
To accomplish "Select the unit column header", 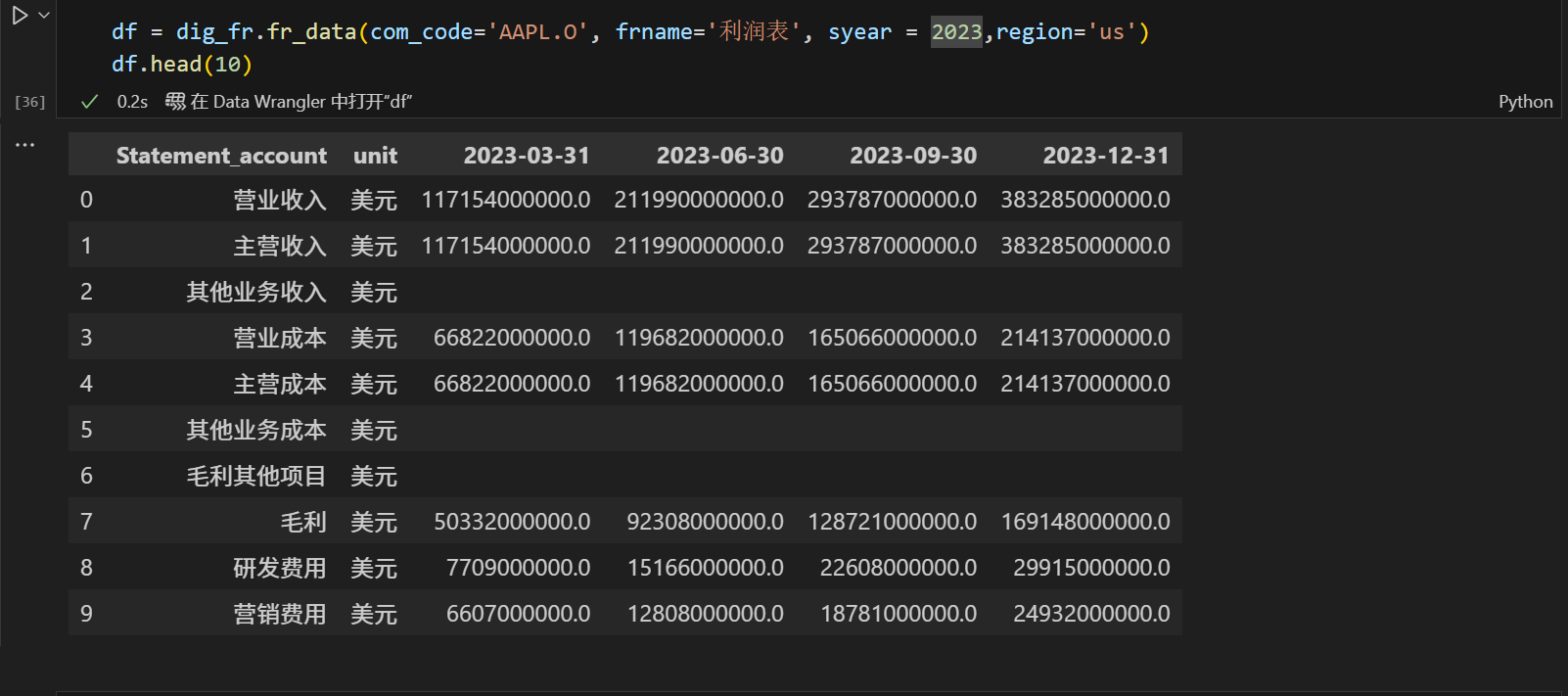I will 375,156.
